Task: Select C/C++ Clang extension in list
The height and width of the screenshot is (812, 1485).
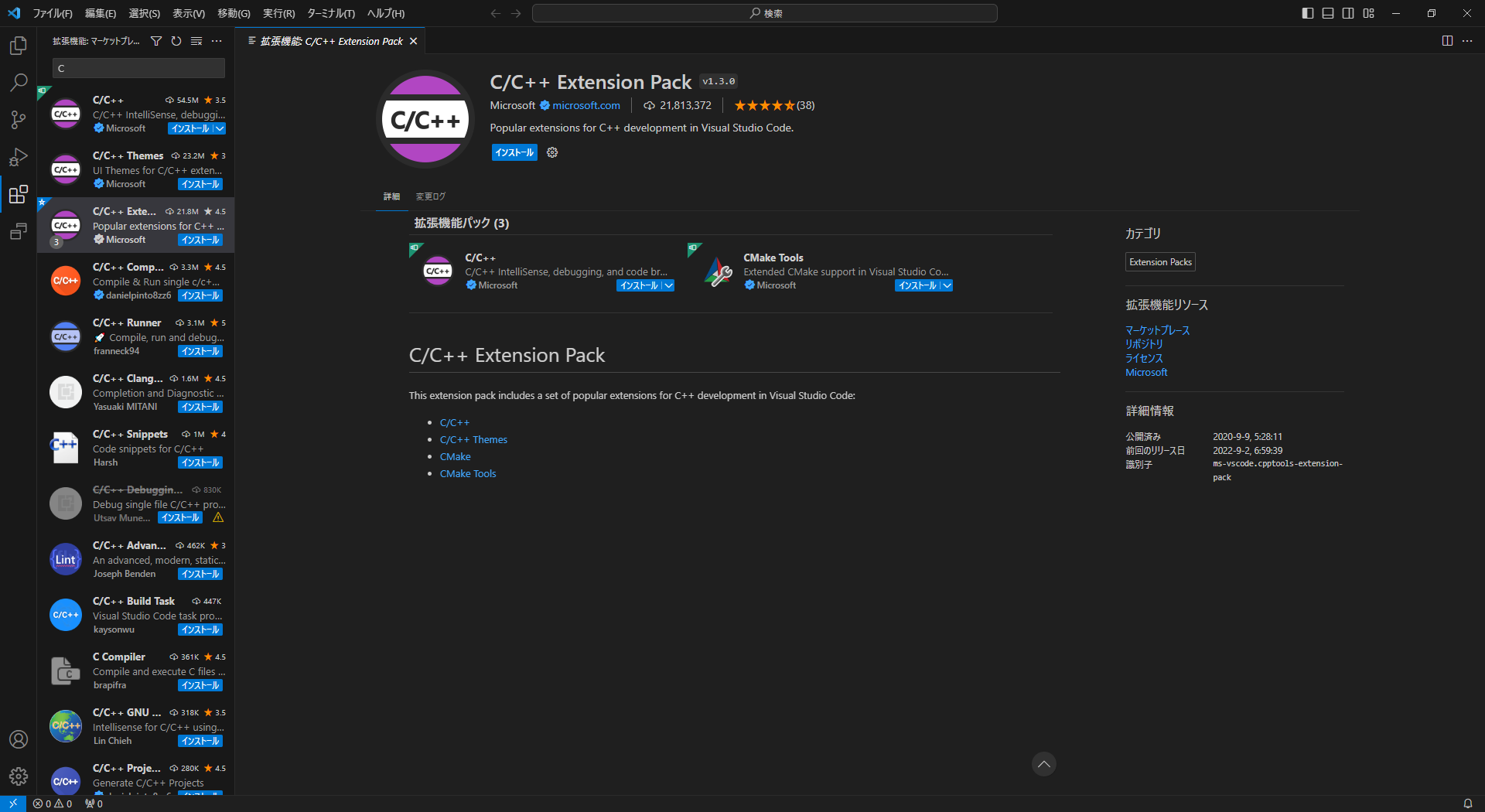Action: [x=135, y=392]
